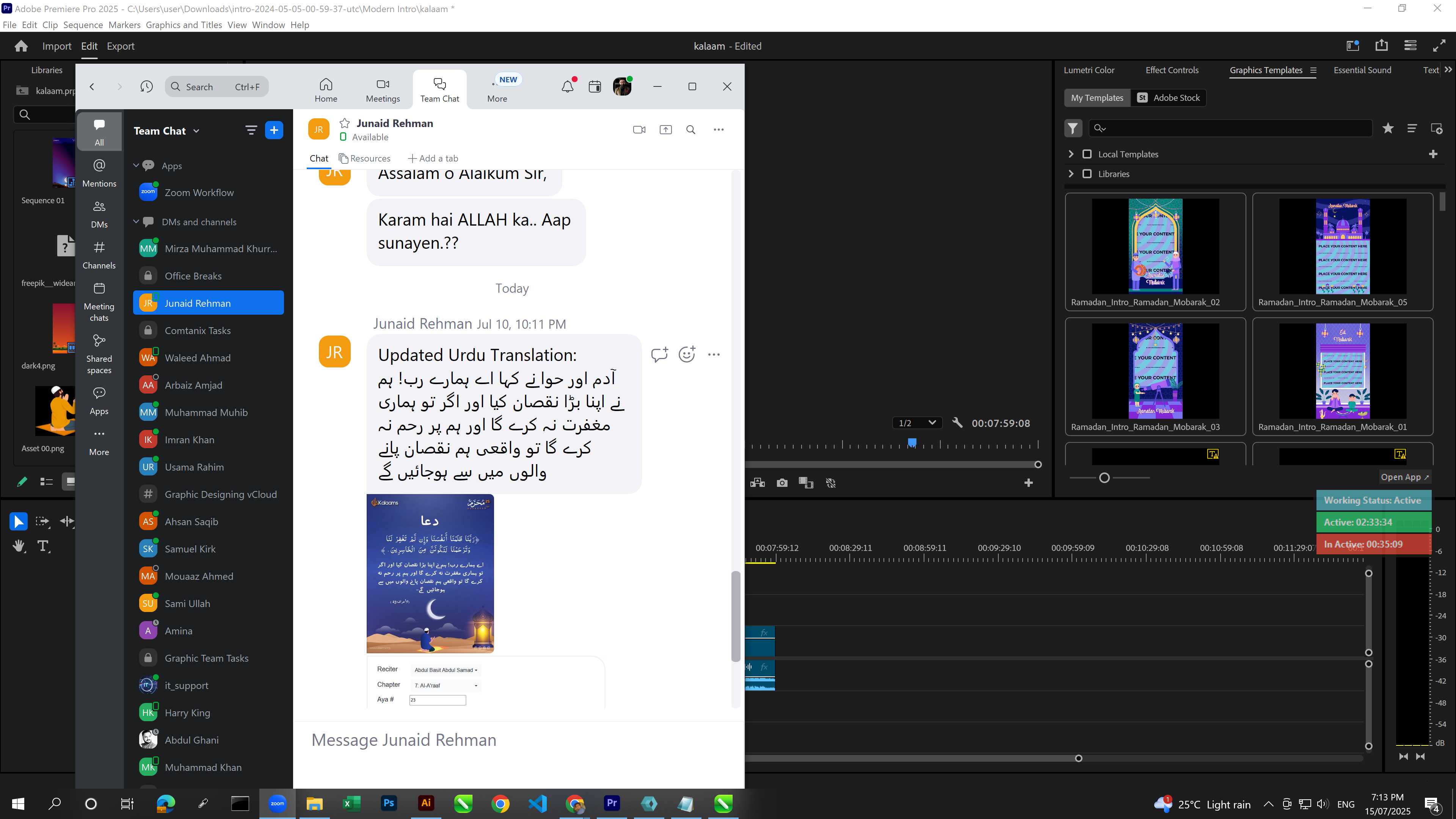Search within the Junaid Rehman chat
The image size is (1456, 819).
[x=691, y=129]
